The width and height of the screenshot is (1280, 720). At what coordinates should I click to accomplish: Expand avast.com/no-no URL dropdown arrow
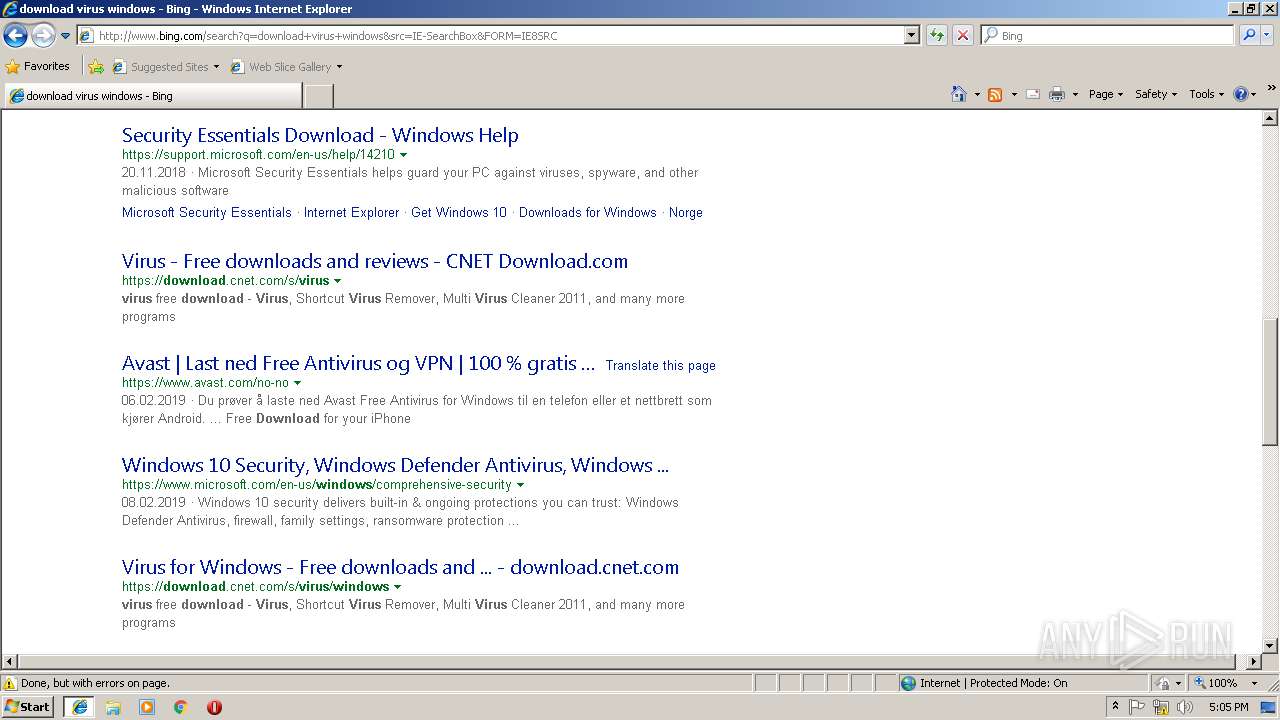pyautogui.click(x=297, y=383)
